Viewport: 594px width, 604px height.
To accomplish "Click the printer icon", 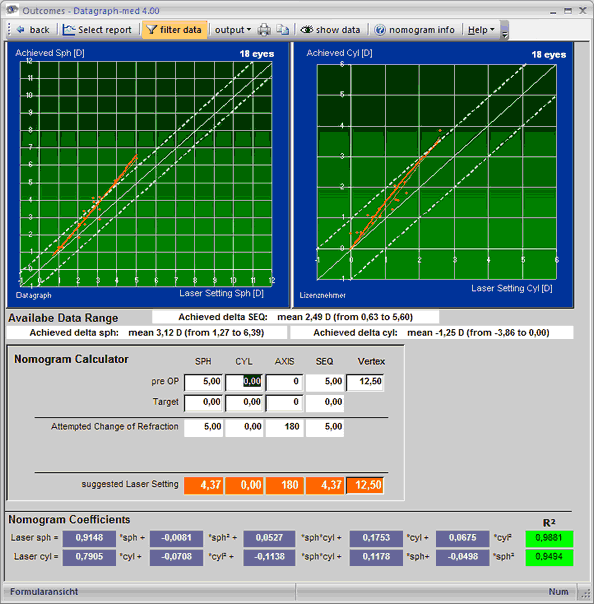I will [x=264, y=30].
